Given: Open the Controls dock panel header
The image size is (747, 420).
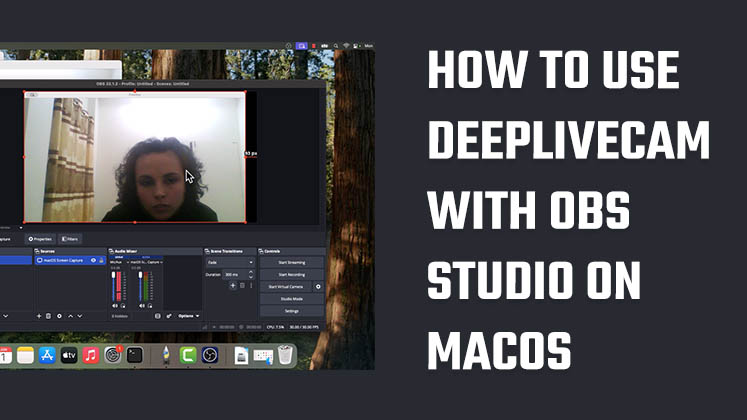Looking at the screenshot, I should click(292, 251).
